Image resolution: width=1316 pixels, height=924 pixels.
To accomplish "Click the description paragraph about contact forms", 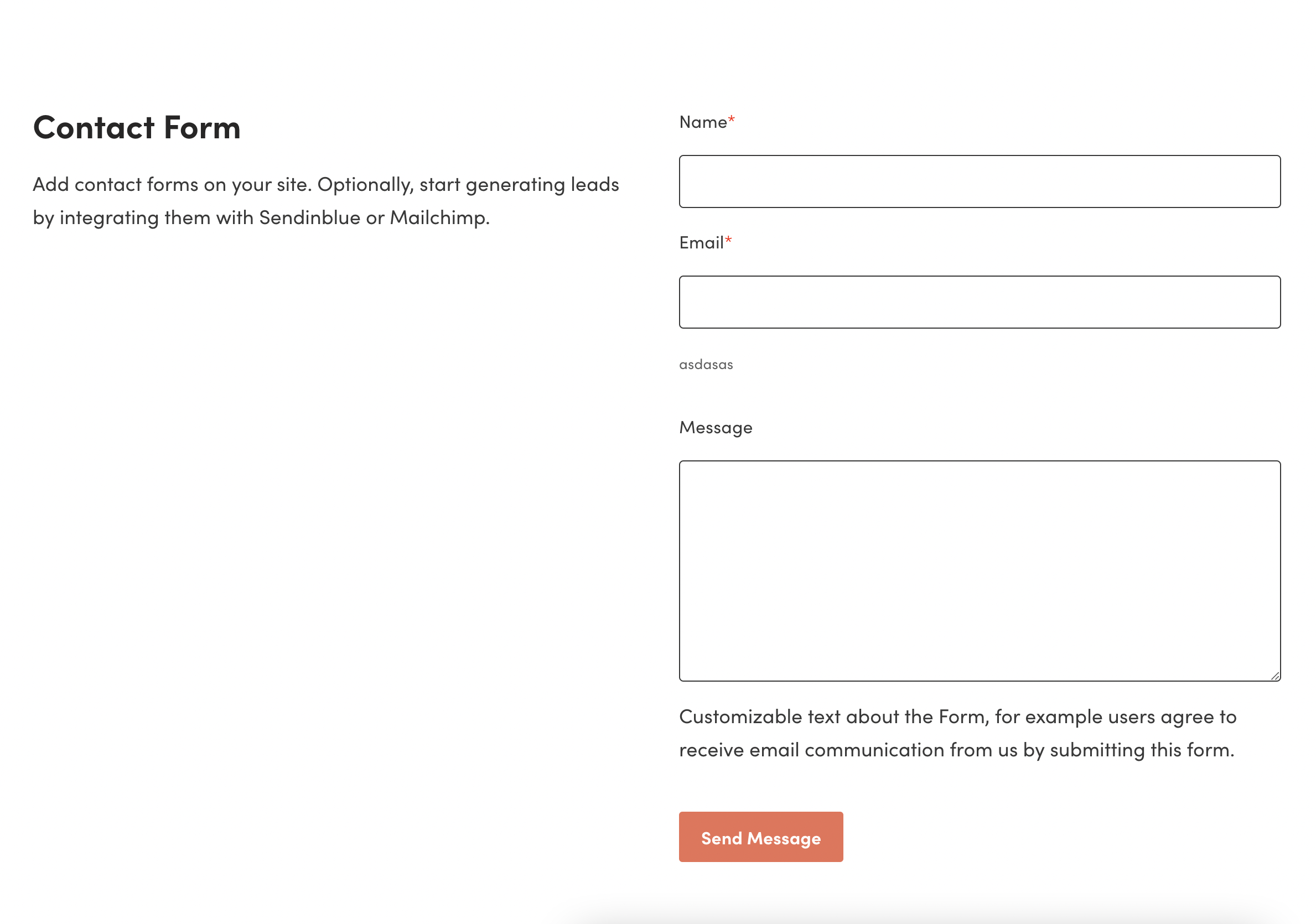I will (x=325, y=201).
